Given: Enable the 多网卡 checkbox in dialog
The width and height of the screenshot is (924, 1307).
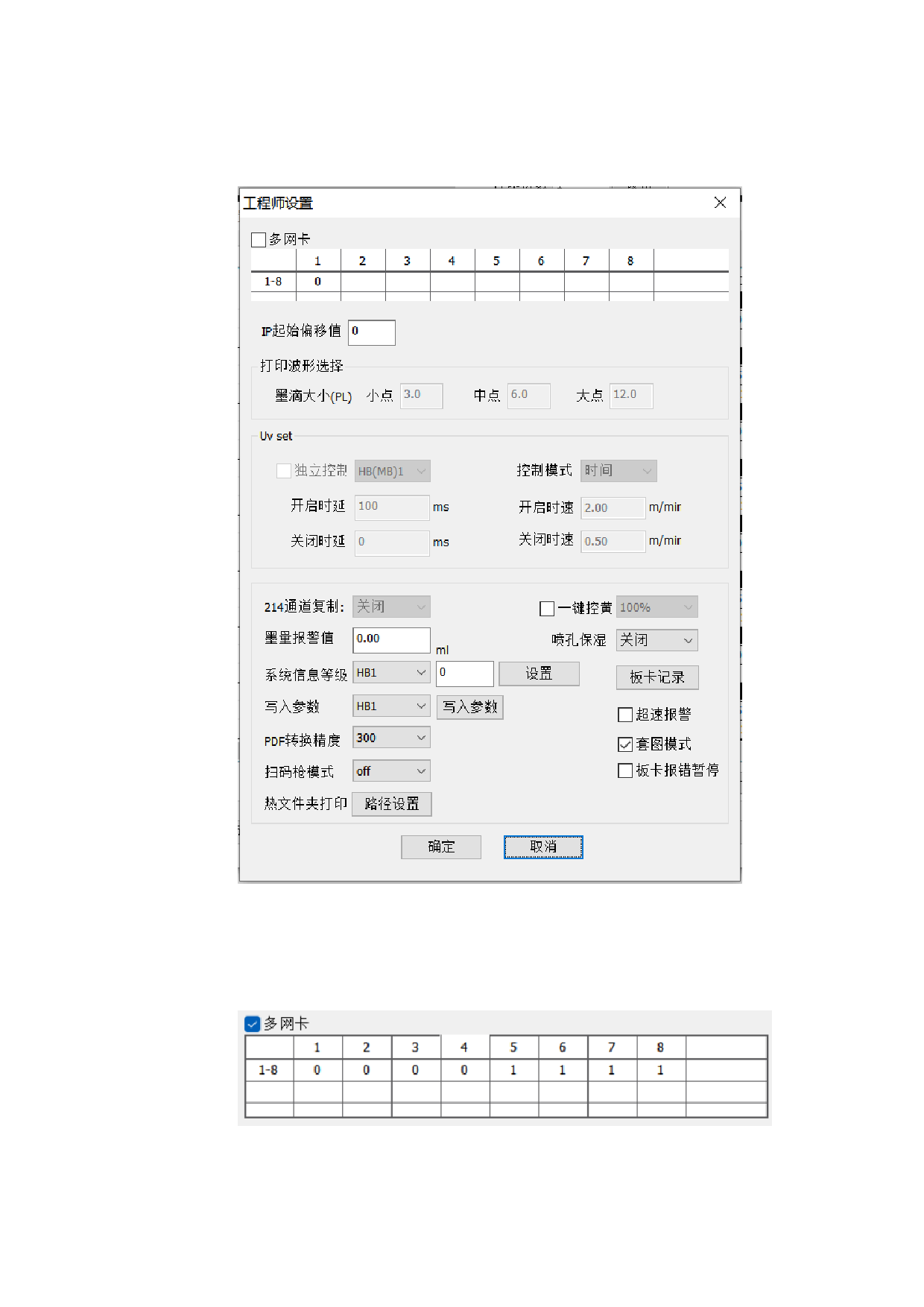Looking at the screenshot, I should [259, 240].
